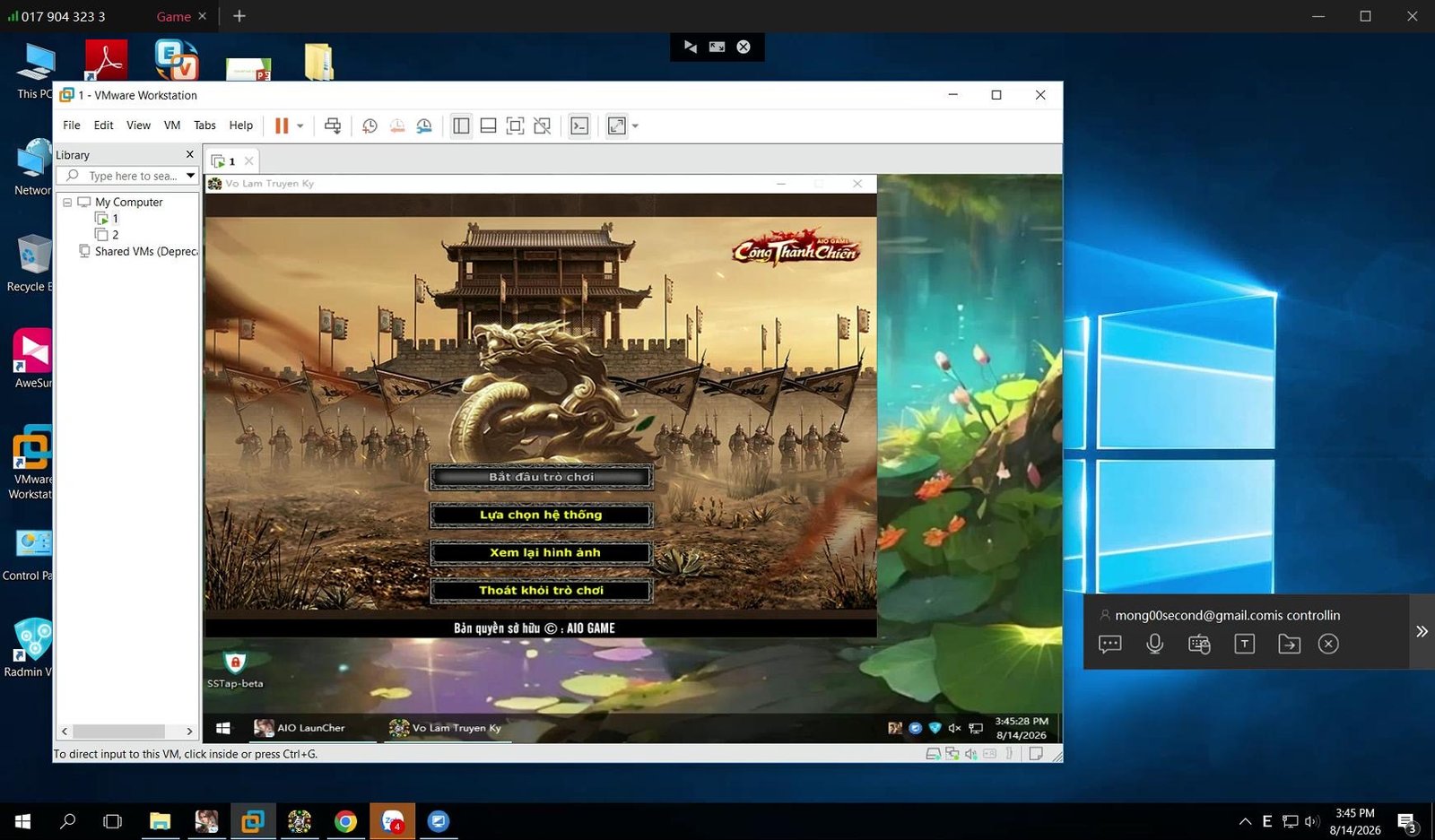This screenshot has width=1435, height=840.
Task: Collapse remote panel with double chevron
Action: pyautogui.click(x=1422, y=631)
